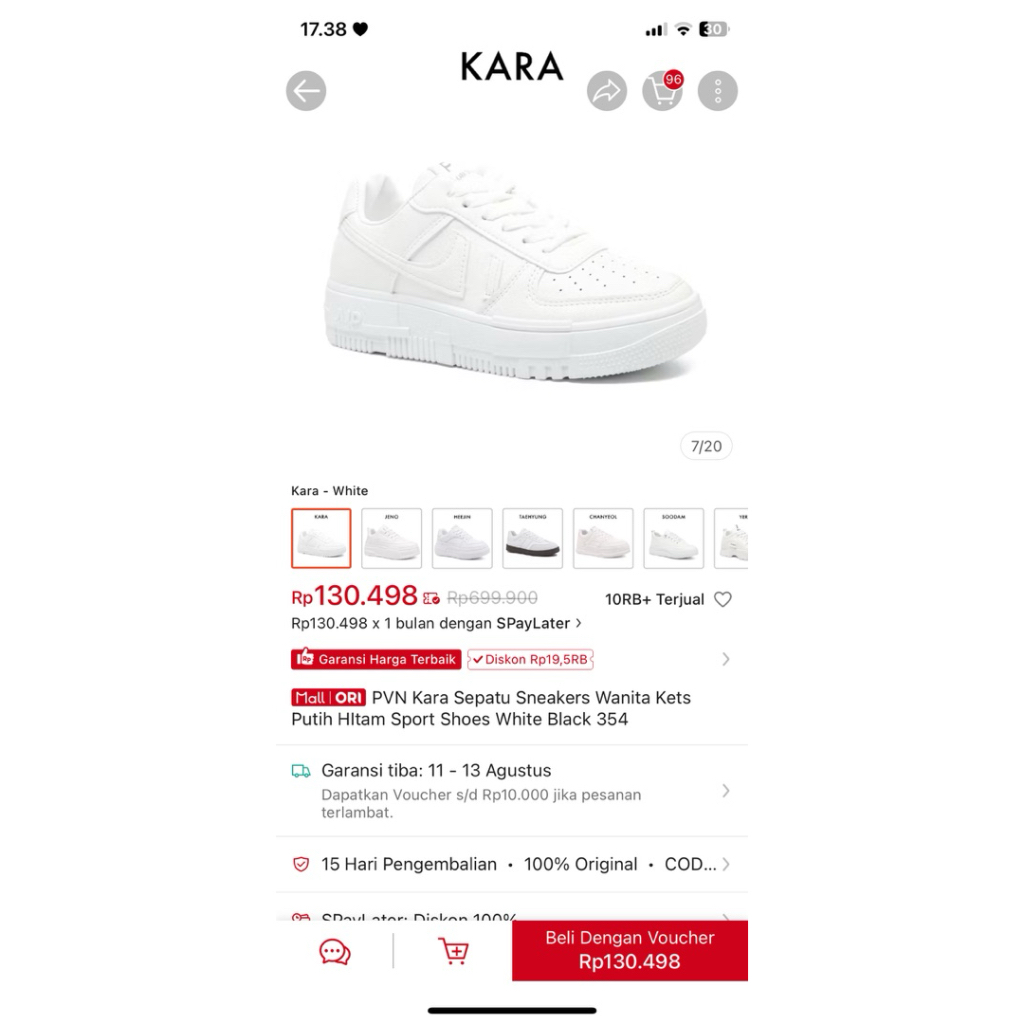The width and height of the screenshot is (1024, 1024).
Task: Expand 15 Hari Pengembalian row chevron
Action: click(726, 865)
